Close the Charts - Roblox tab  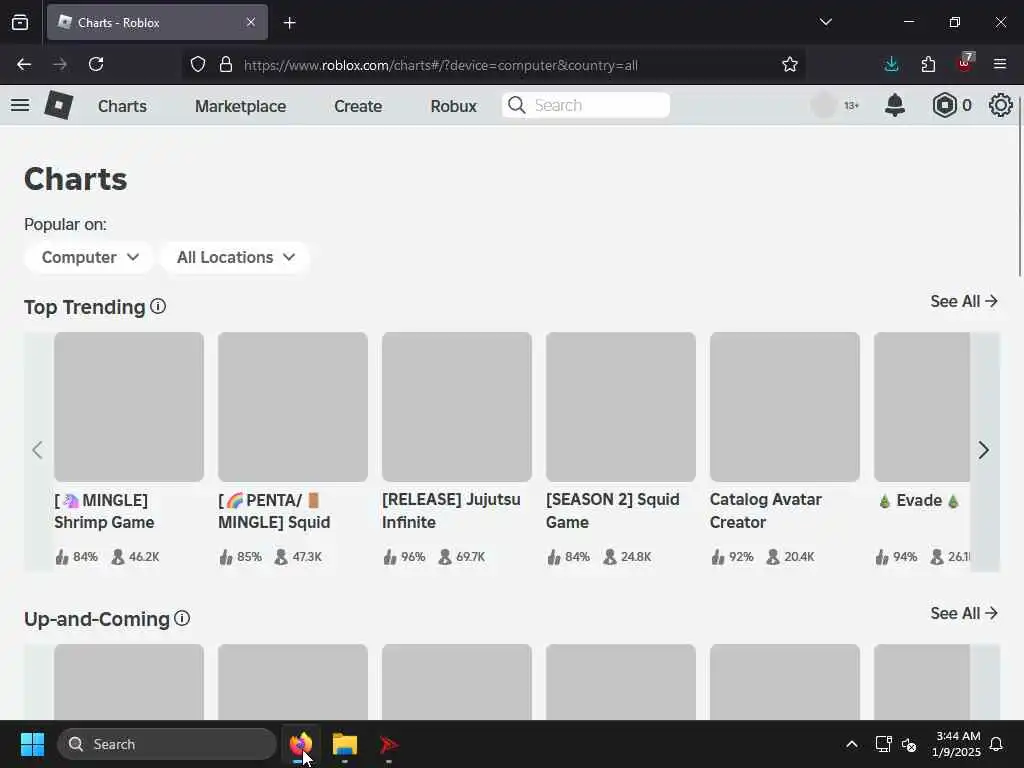click(251, 22)
